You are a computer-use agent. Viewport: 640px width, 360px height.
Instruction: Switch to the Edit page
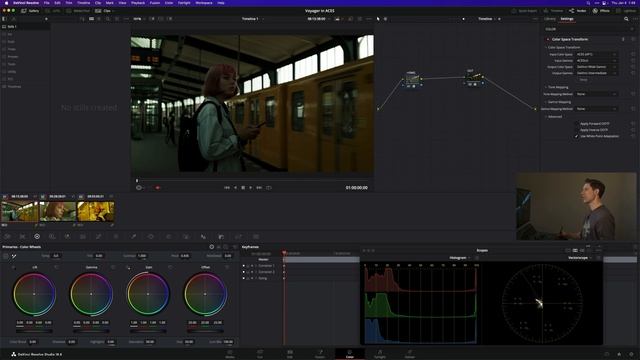[289, 354]
